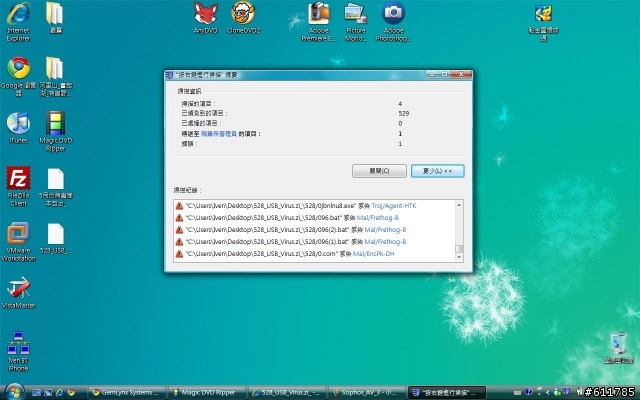The height and width of the screenshot is (400, 640).
Task: Click scan log scrollbar up arrow
Action: [459, 204]
